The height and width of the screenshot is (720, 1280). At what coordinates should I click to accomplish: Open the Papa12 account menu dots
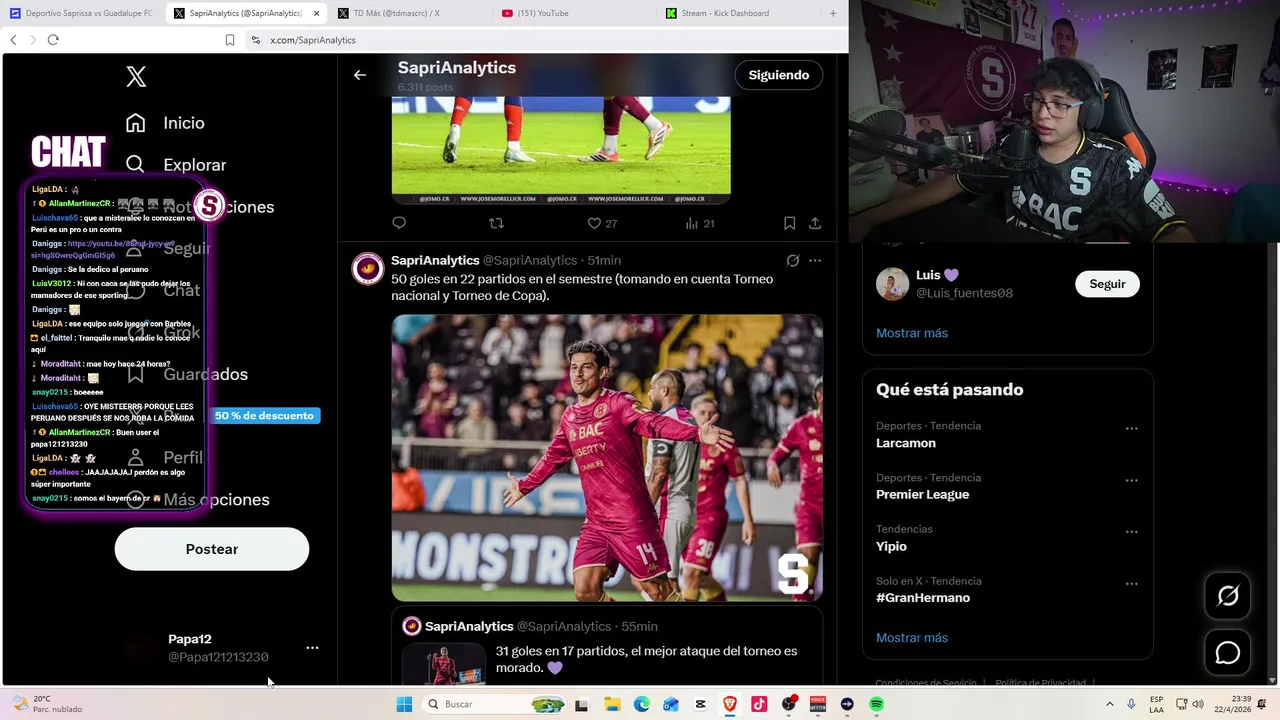(312, 648)
